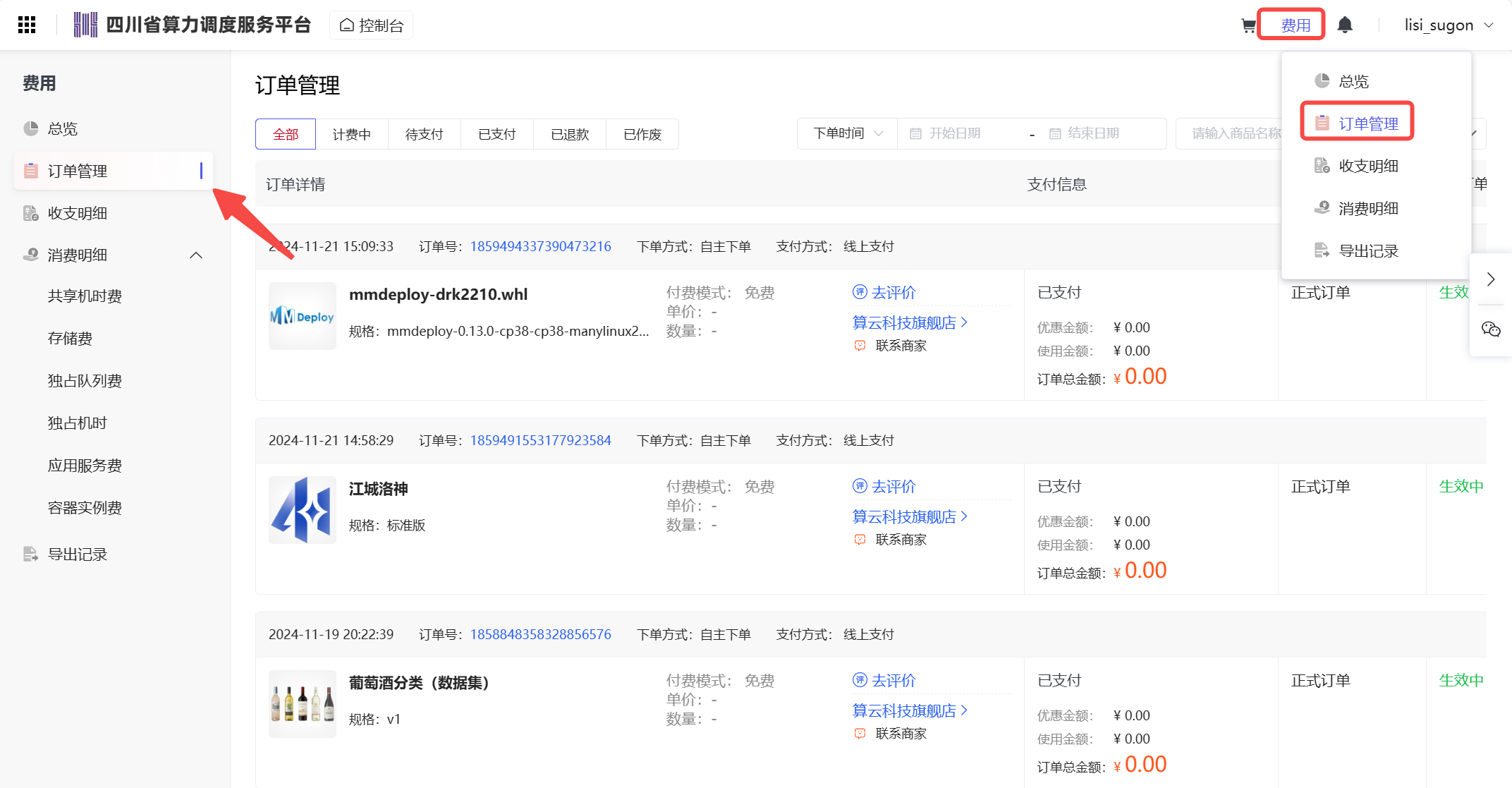Viewport: 1512px width, 788px height.
Task: Click the 消费明细 sidebar icon
Action: (31, 255)
